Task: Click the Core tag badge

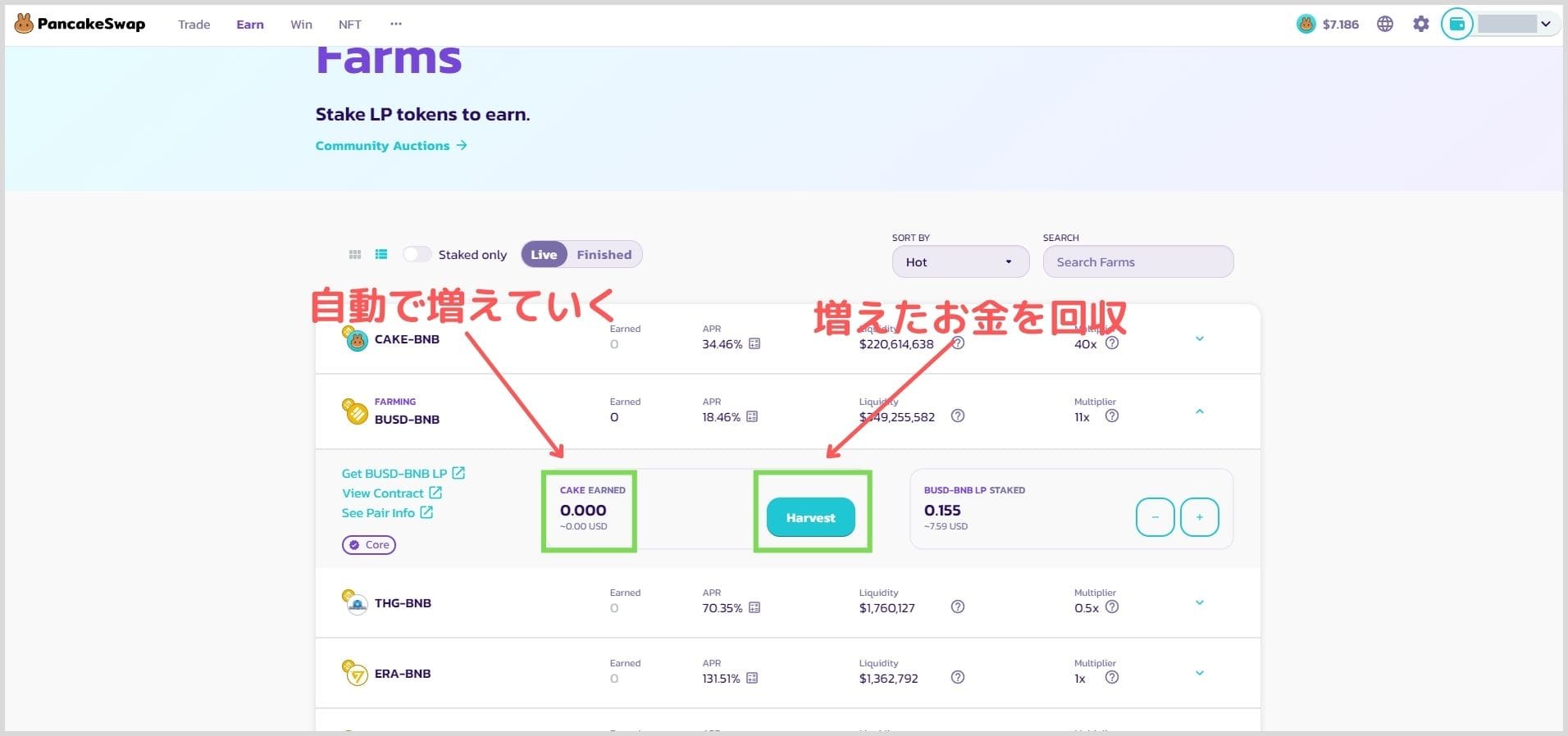Action: (369, 544)
